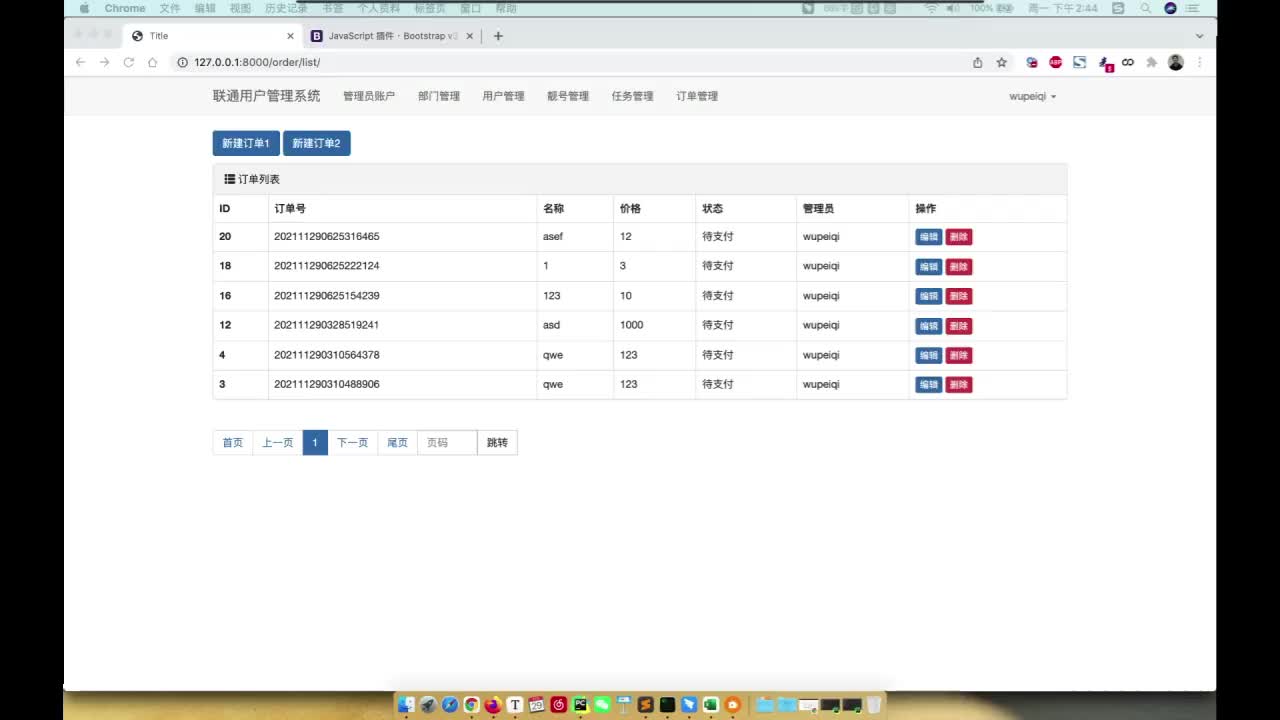This screenshot has height=720, width=1280.
Task: Delete order with ID 16
Action: click(959, 296)
